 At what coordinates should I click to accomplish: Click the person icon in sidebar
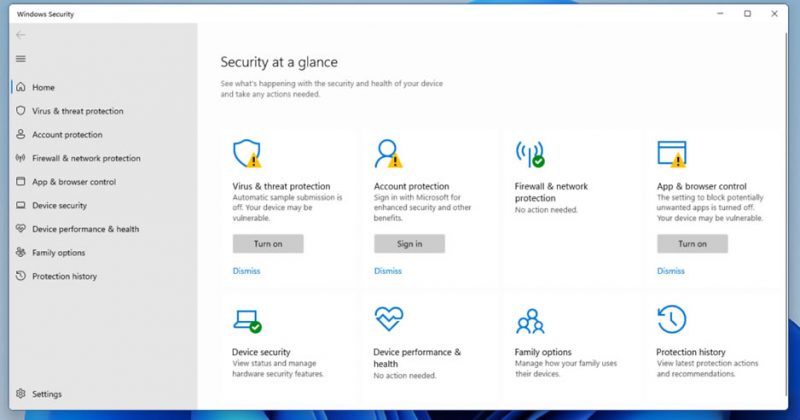point(20,134)
